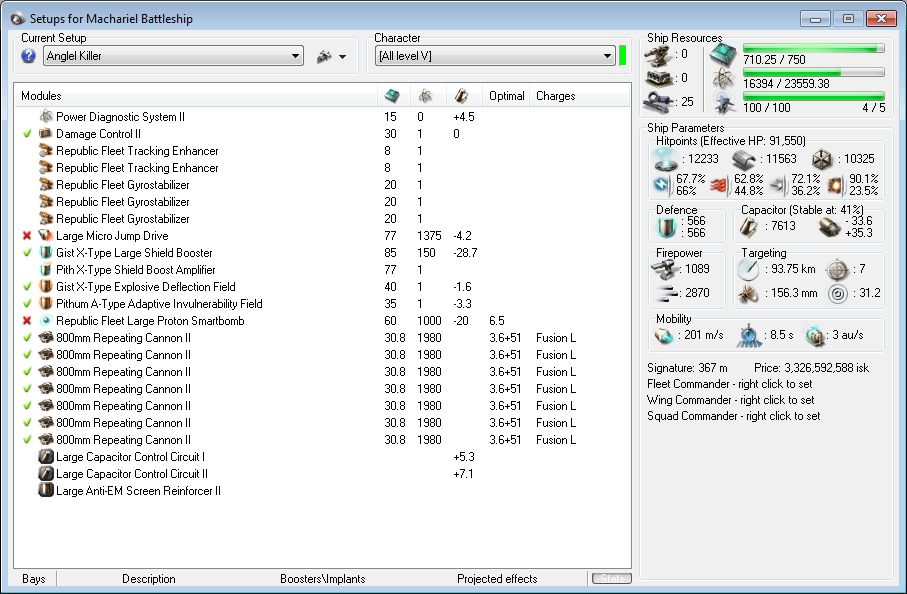Click the powergrid usage bar in Ship Resources
This screenshot has width=907, height=594.
point(813,73)
